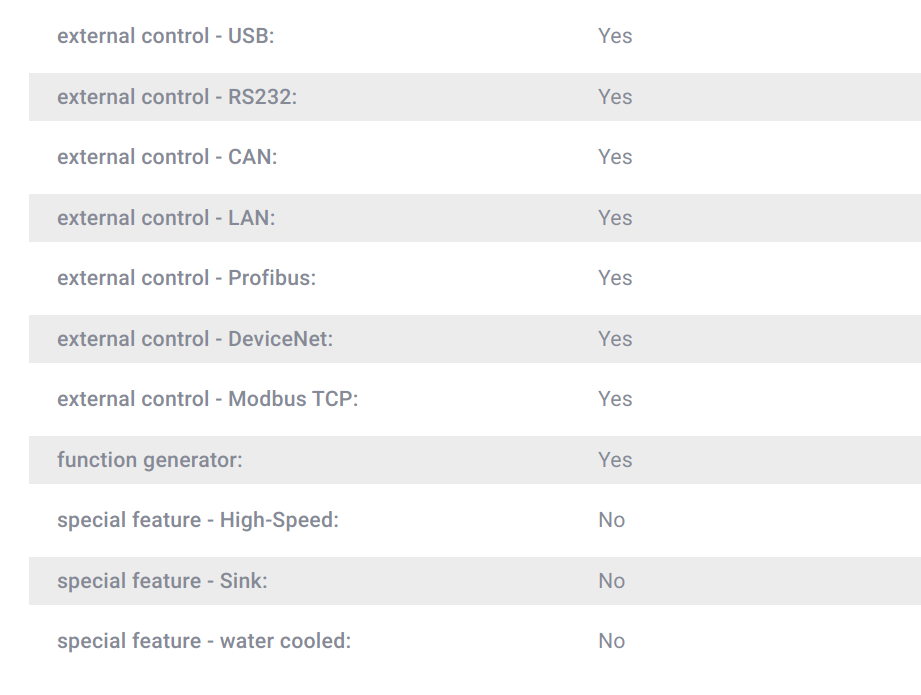This screenshot has height=695, width=921.
Task: Select the Yes value for function generator
Action: click(x=615, y=460)
